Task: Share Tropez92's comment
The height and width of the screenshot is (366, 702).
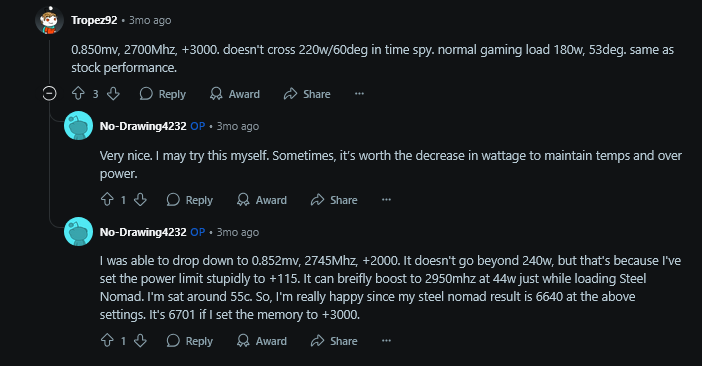Action: [x=307, y=94]
